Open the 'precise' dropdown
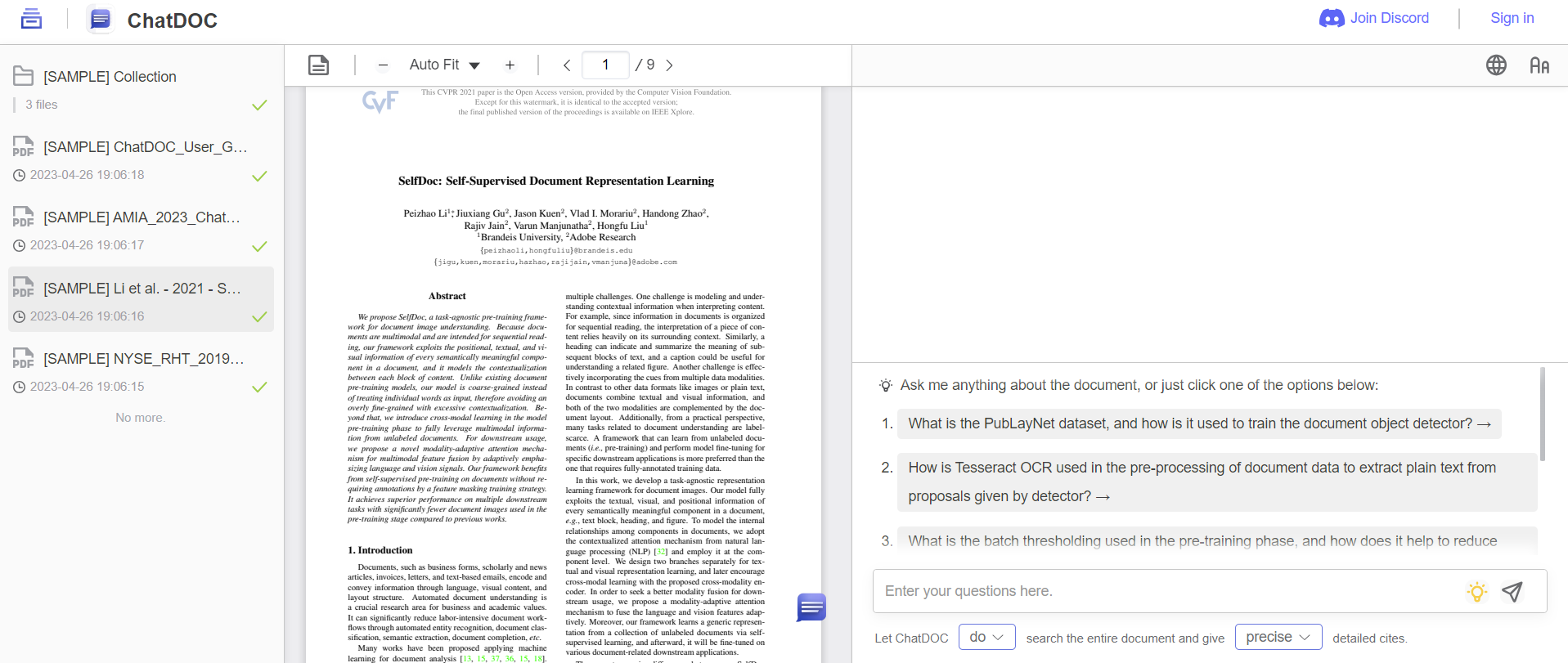 (1278, 637)
